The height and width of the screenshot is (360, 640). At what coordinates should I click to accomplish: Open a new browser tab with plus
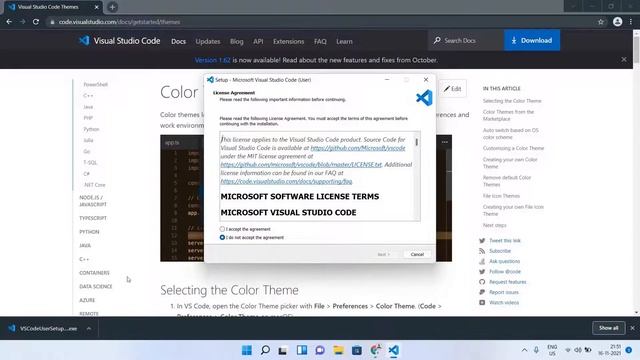click(x=112, y=7)
